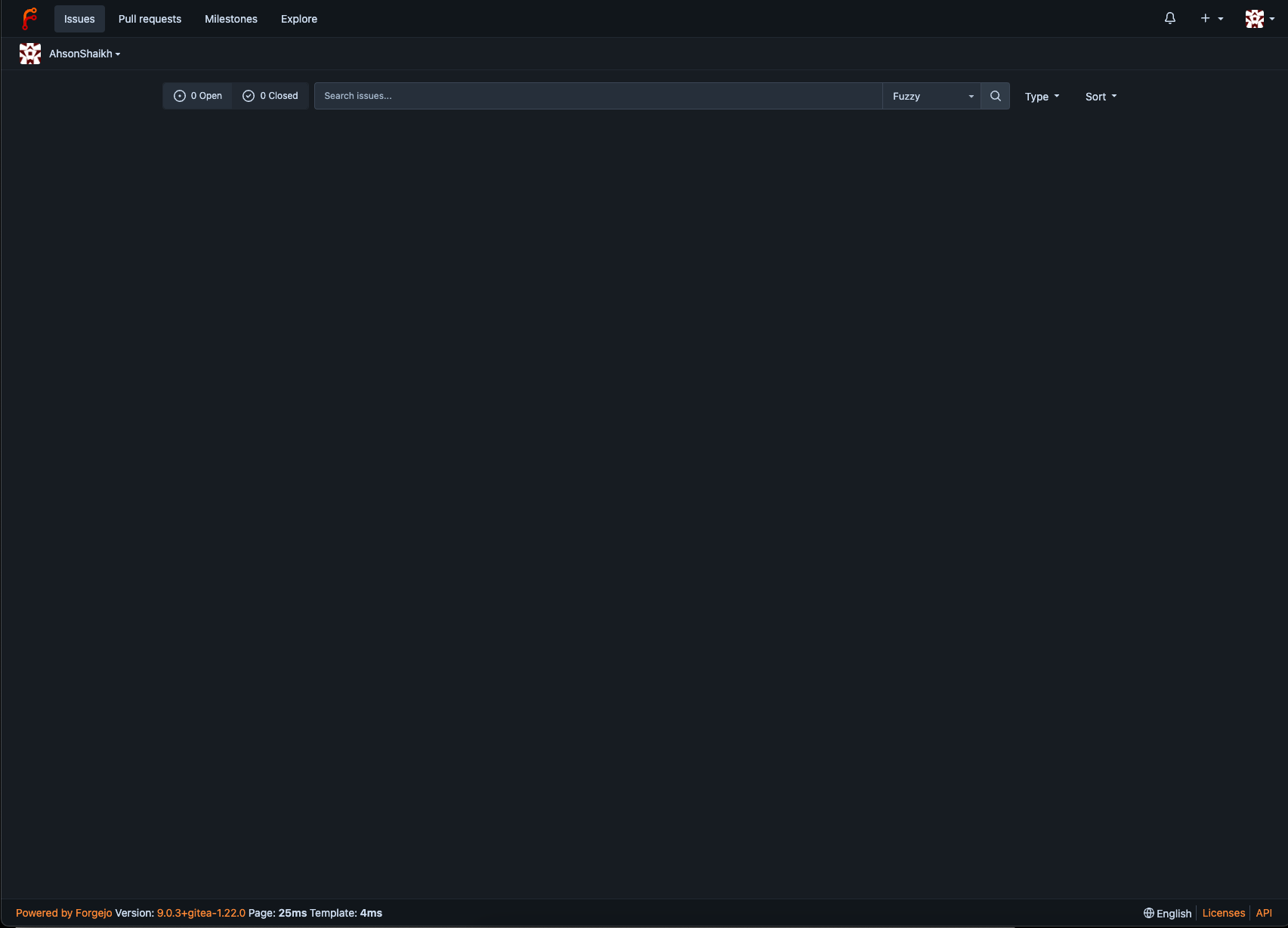
Task: Show the 0 Open issues filter
Action: pos(198,96)
